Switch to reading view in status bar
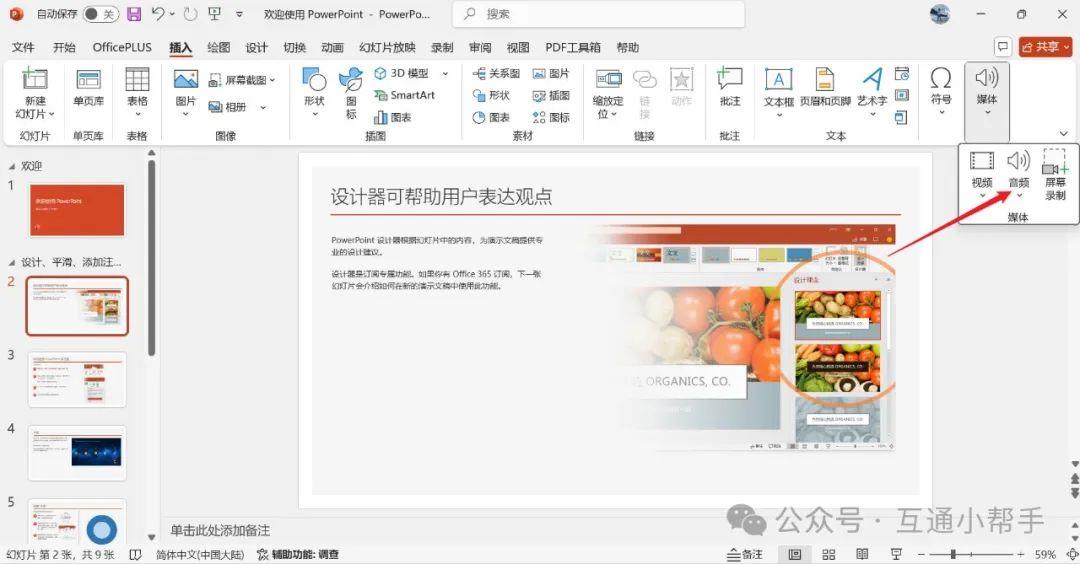Viewport: 1080px width, 564px height. click(862, 554)
